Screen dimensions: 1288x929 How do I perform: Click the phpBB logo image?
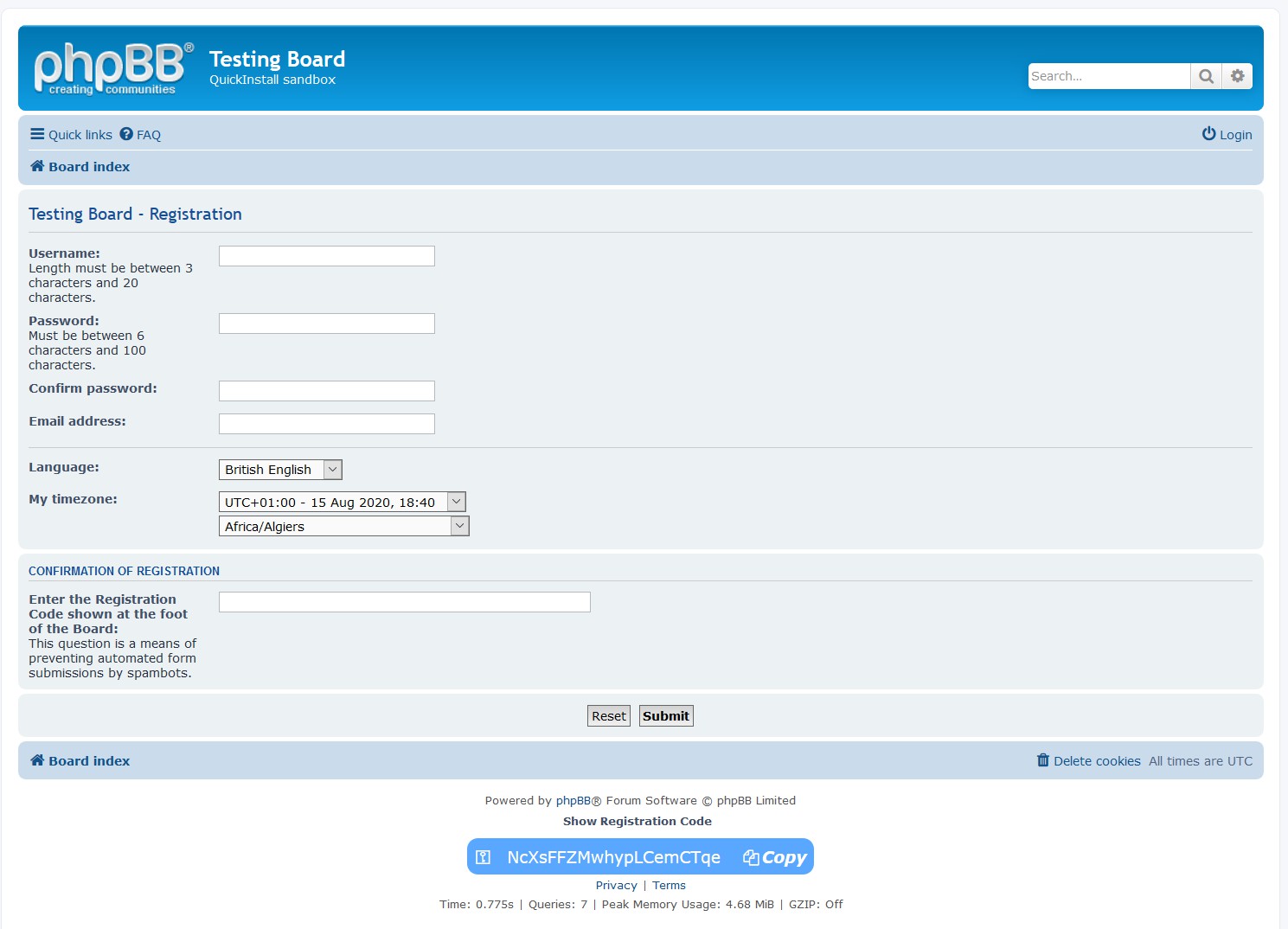click(x=113, y=68)
